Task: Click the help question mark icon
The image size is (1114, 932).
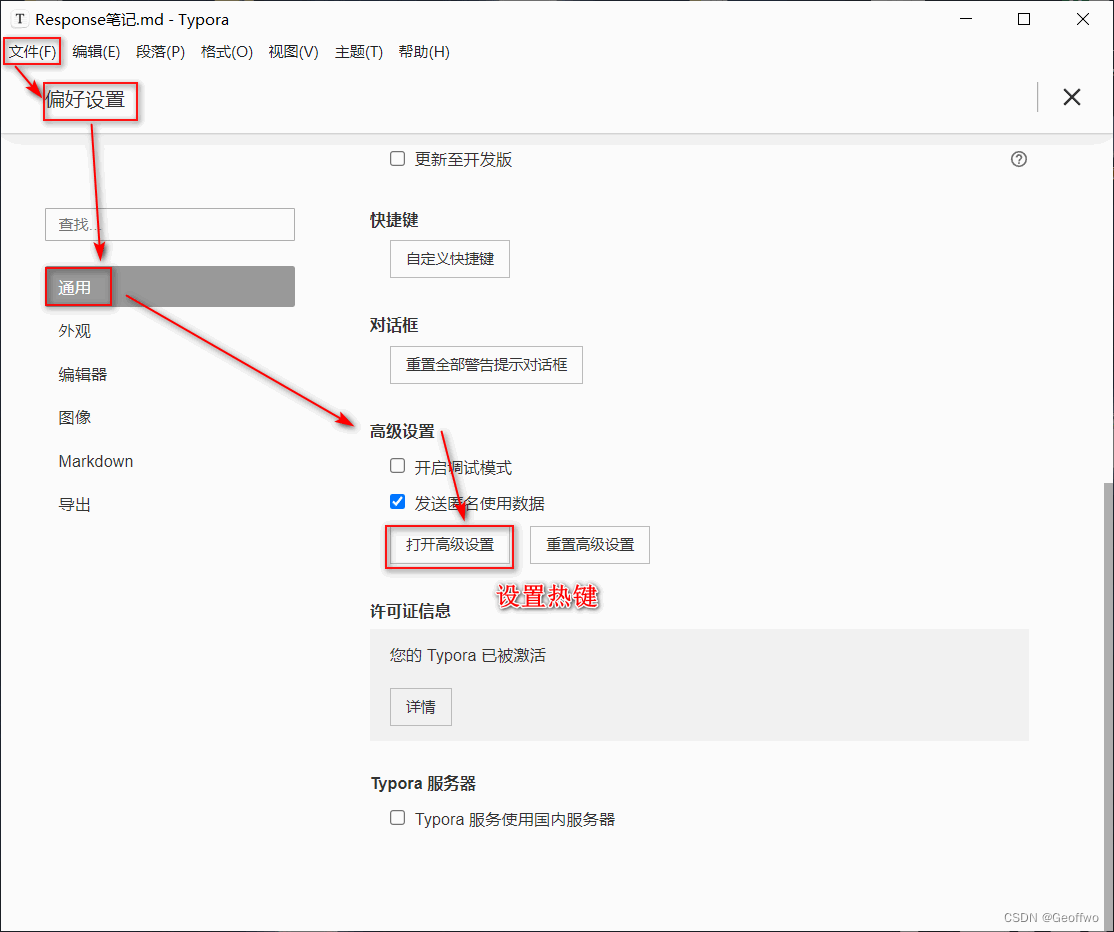Action: pyautogui.click(x=1019, y=159)
